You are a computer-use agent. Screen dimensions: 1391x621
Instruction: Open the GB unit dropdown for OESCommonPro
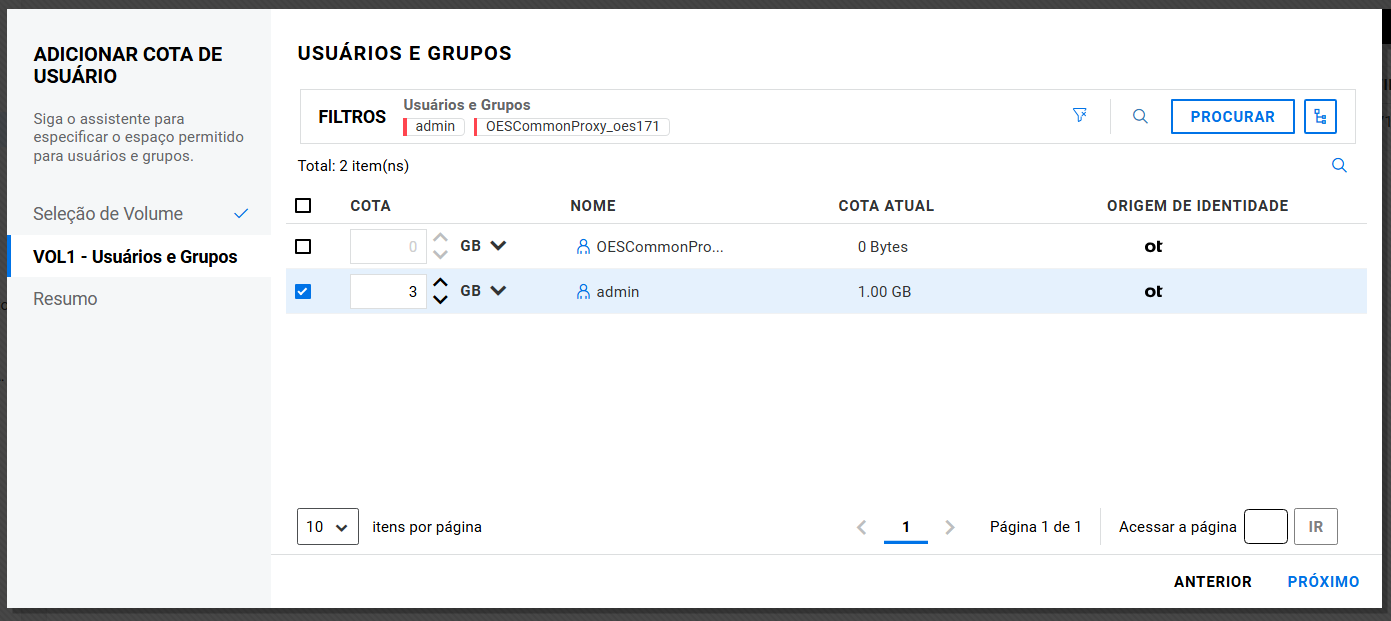[x=498, y=246]
